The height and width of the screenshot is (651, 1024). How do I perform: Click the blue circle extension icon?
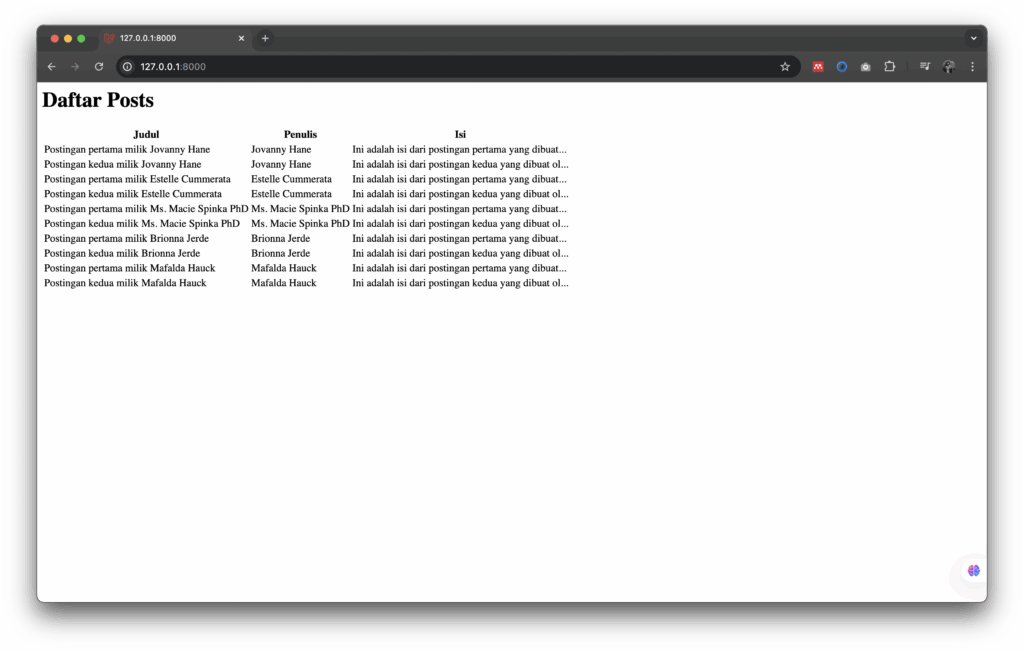point(841,66)
